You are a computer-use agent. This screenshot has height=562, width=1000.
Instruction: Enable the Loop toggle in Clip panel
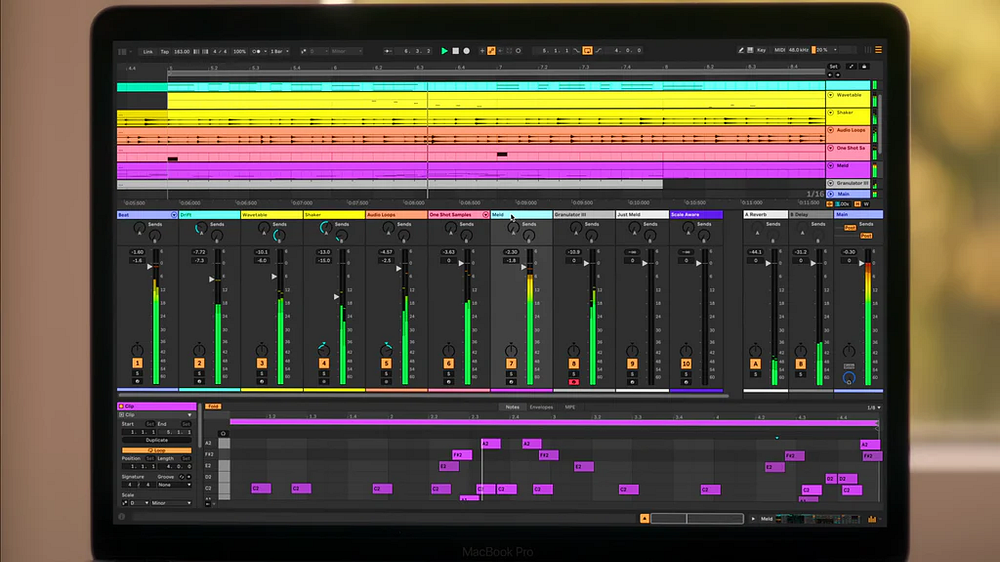pos(157,450)
